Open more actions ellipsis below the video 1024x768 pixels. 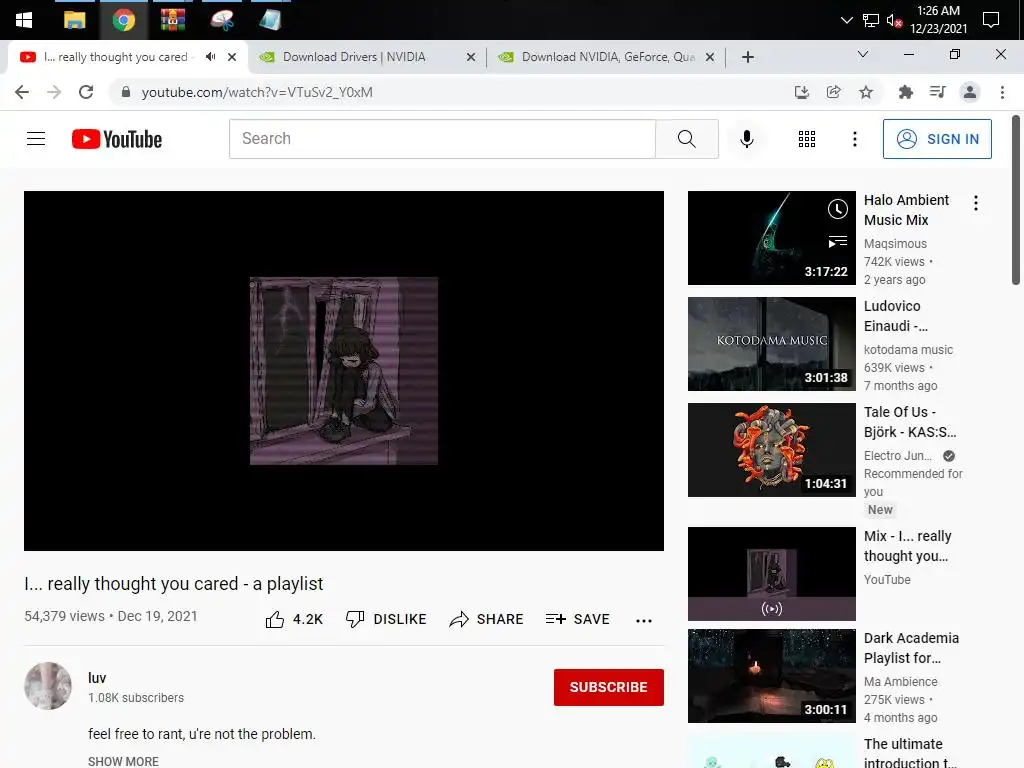(x=643, y=620)
